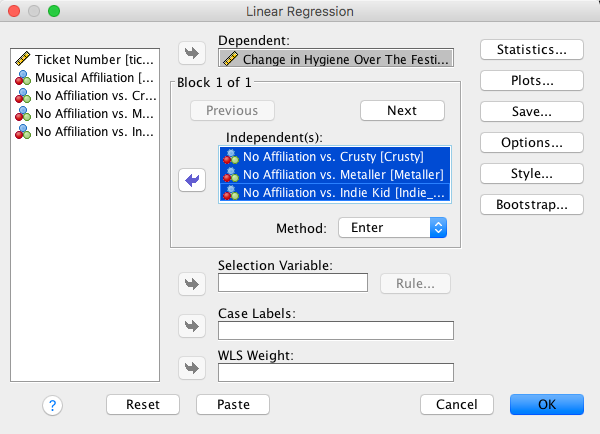Viewport: 600px width, 434px height.
Task: Click inside the Selection Variable field
Action: [292, 283]
